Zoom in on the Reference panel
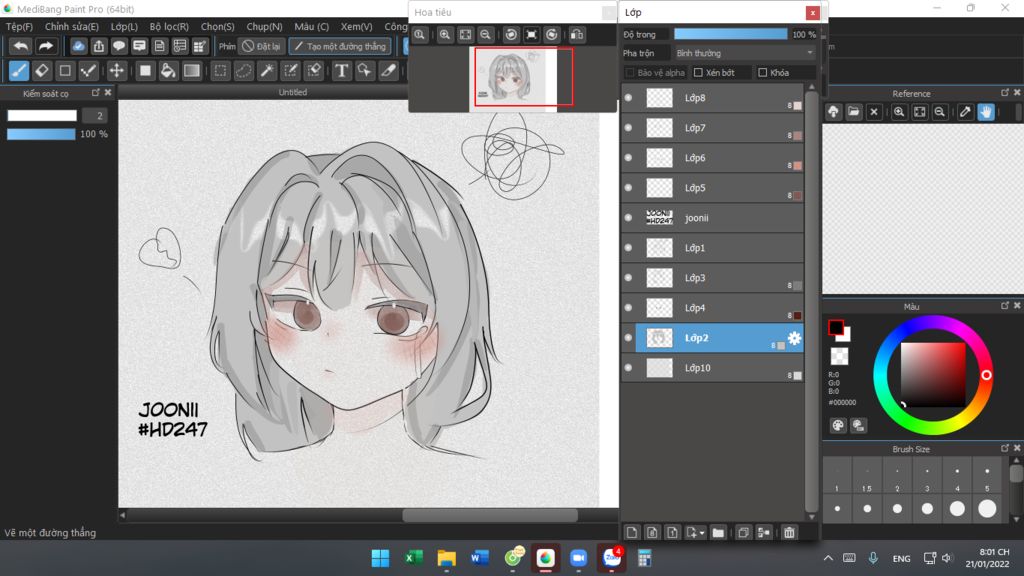The width and height of the screenshot is (1024, 576). (899, 112)
